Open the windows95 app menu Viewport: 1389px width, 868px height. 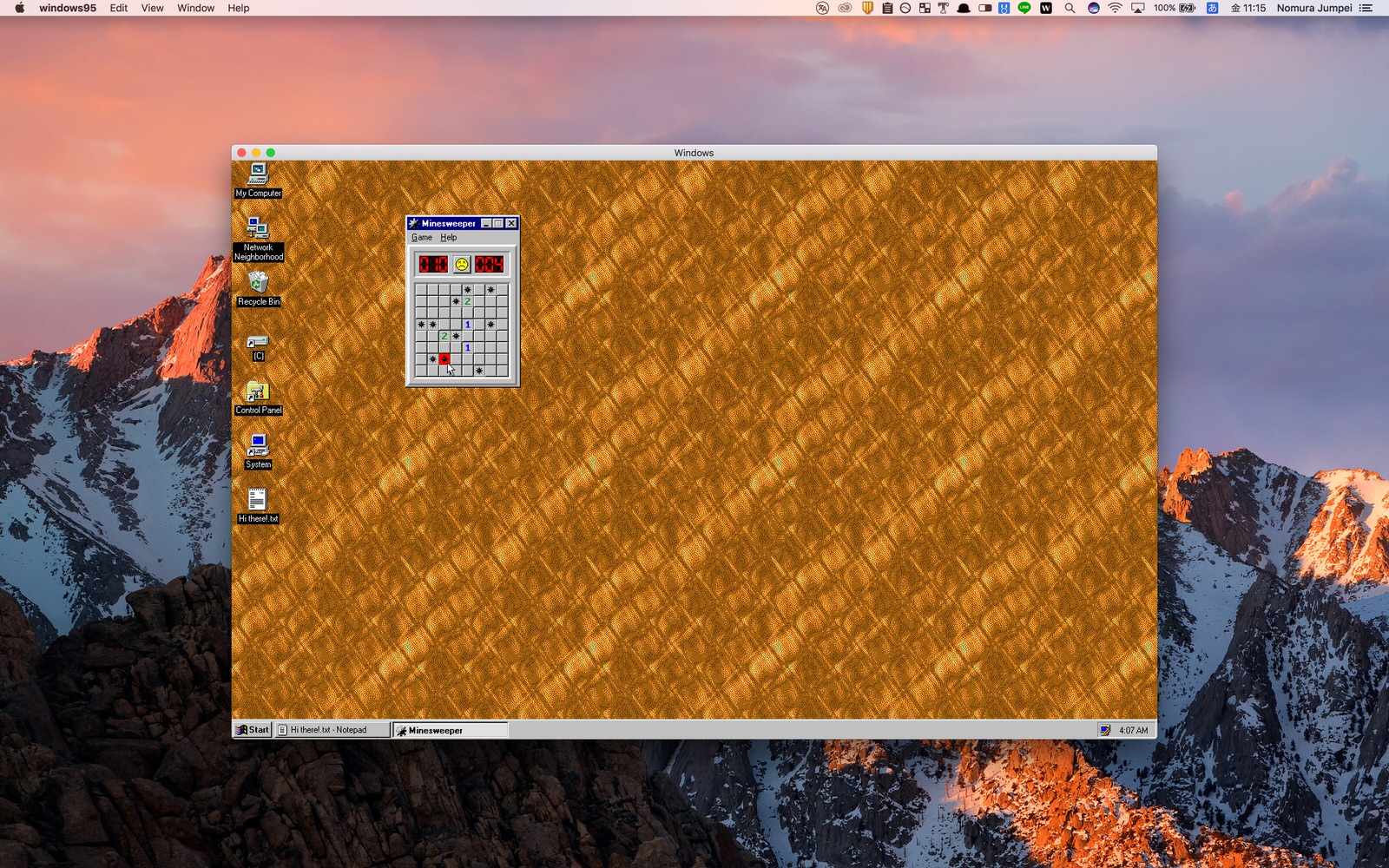pos(67,8)
